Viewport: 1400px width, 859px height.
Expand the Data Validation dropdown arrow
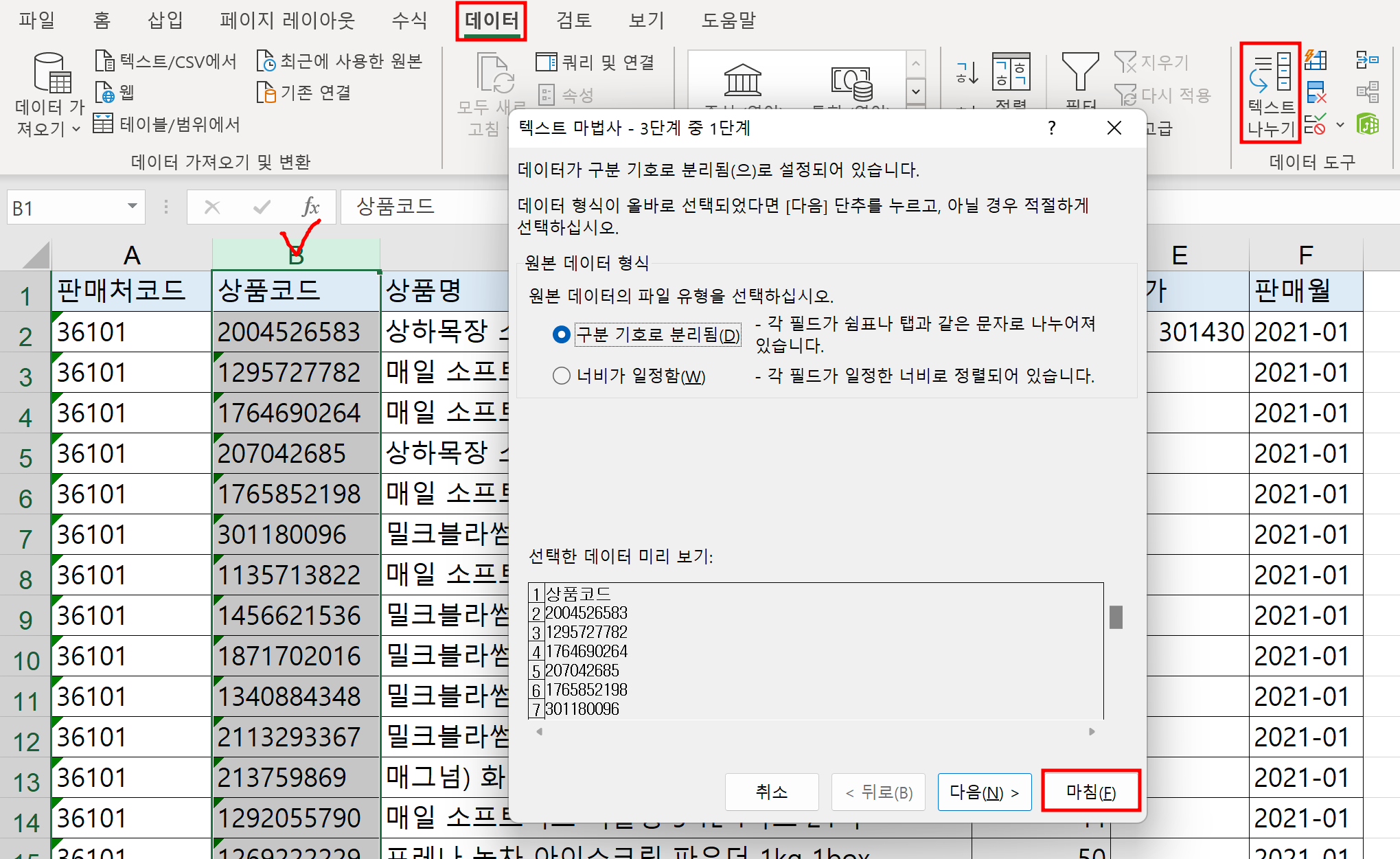tap(1340, 125)
